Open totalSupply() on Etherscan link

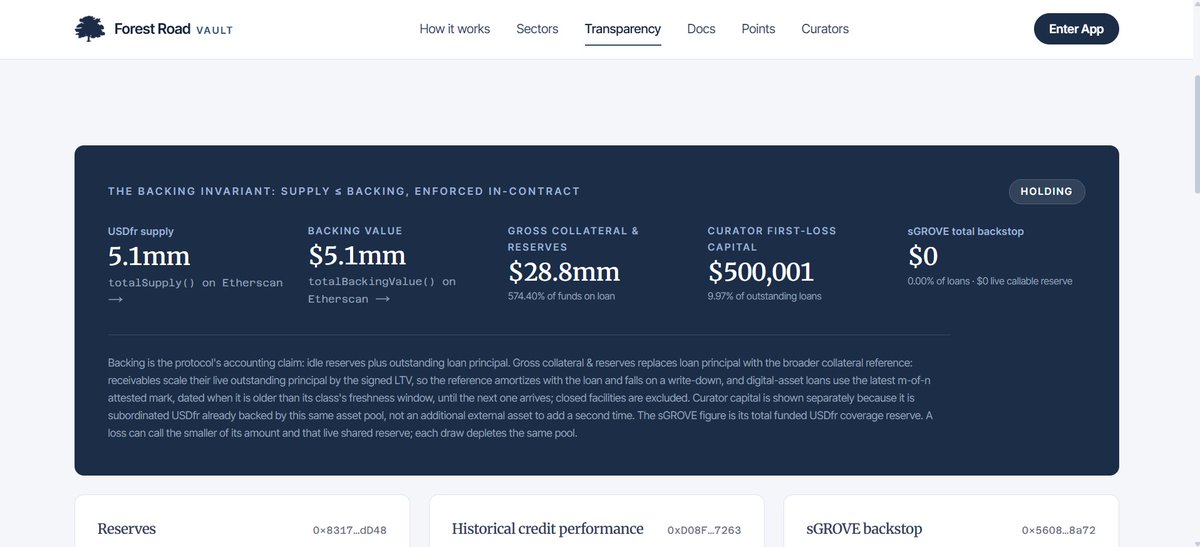[x=195, y=291]
